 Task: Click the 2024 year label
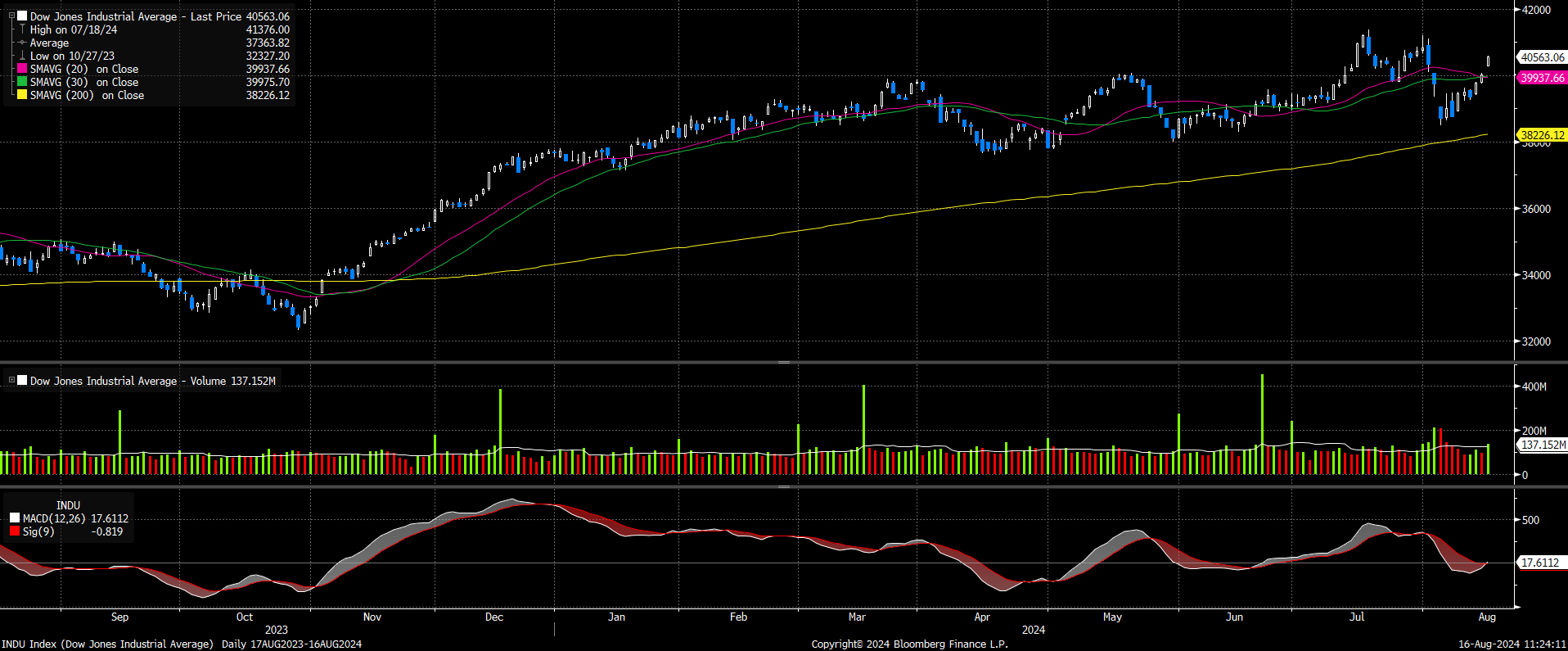click(x=1033, y=630)
